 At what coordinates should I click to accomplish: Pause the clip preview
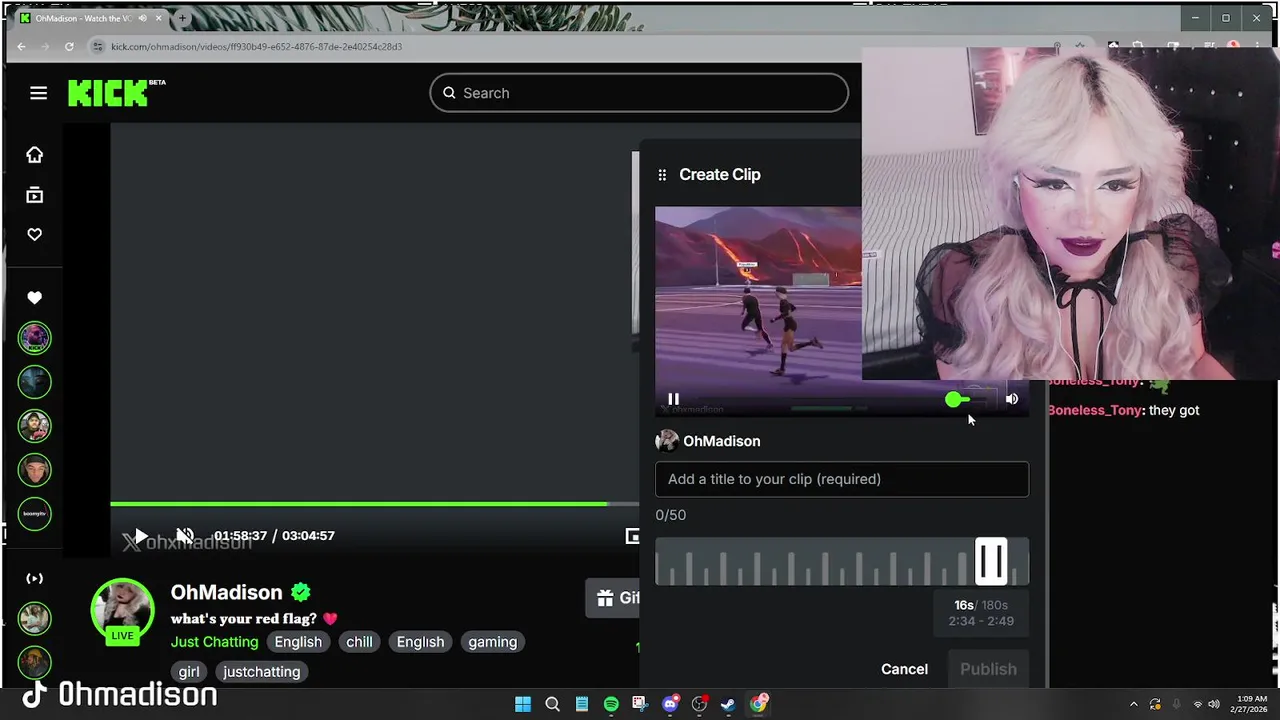pyautogui.click(x=673, y=399)
